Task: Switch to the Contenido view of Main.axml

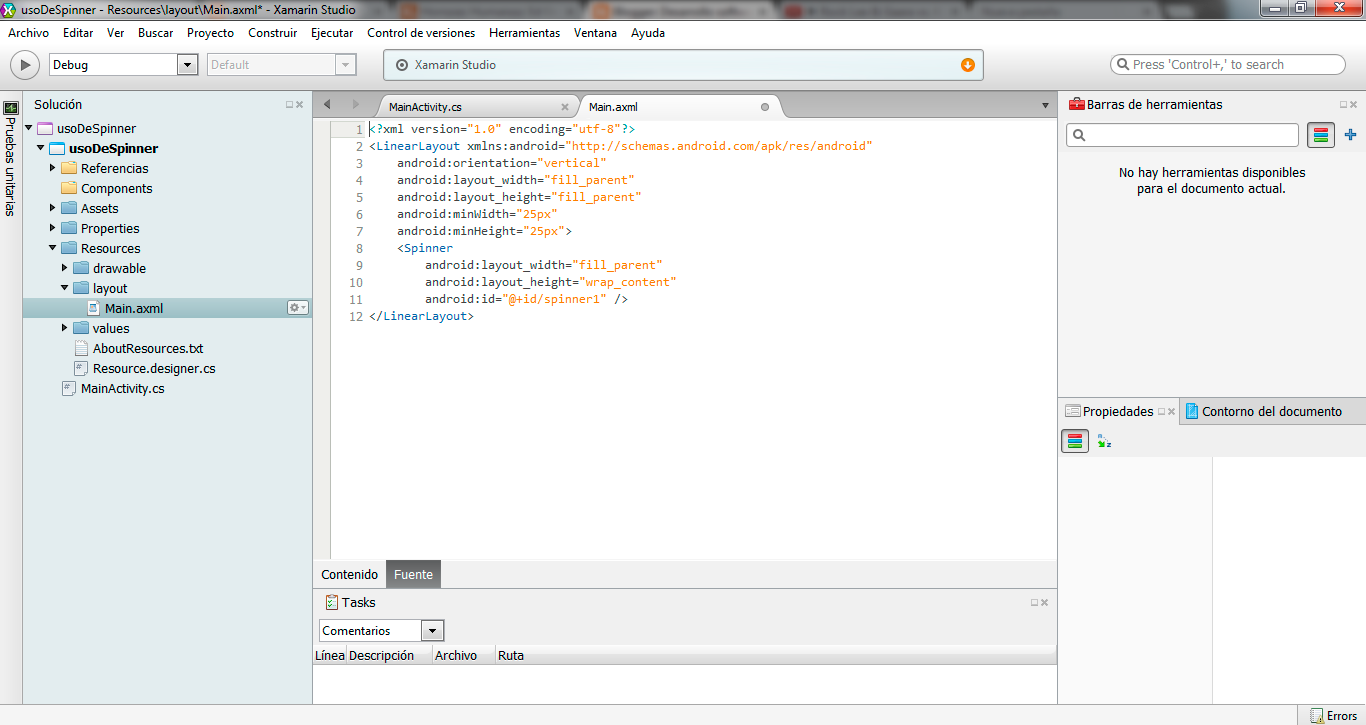Action: coord(349,574)
